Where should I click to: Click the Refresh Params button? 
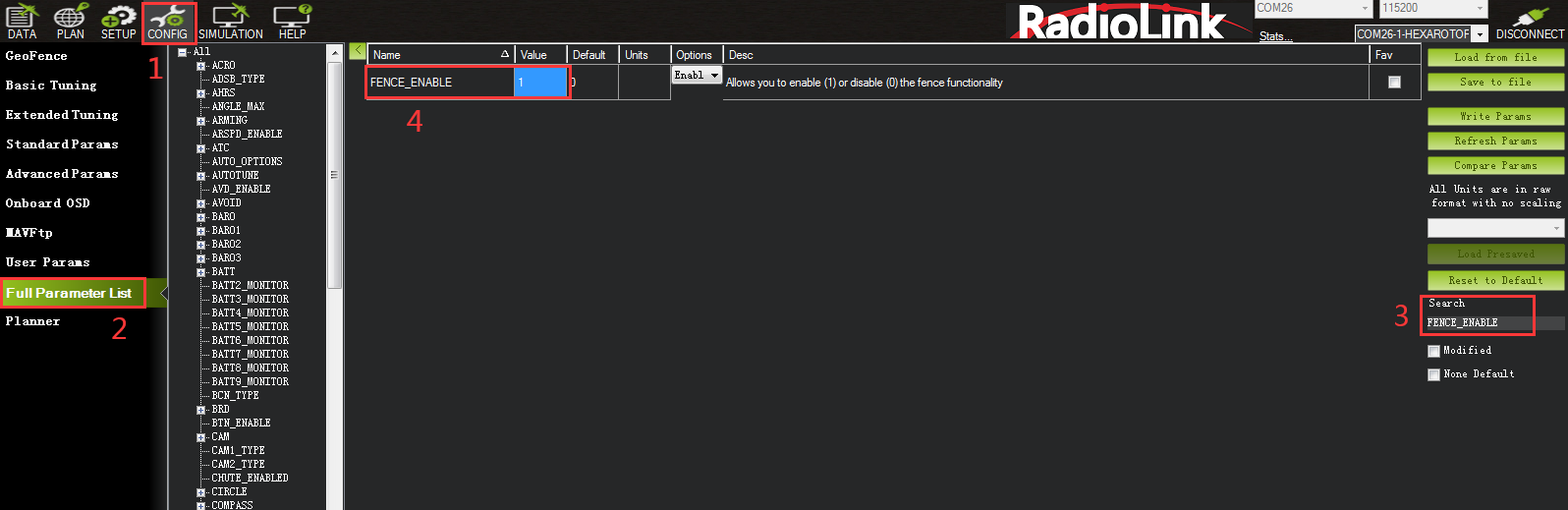point(1494,142)
